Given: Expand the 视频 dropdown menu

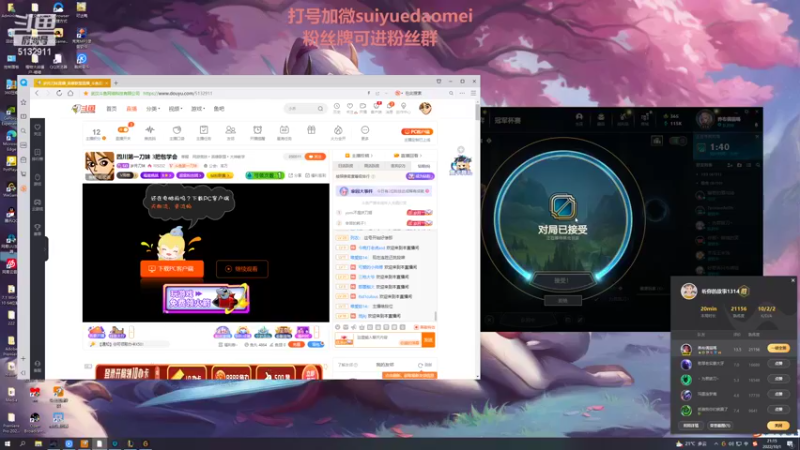Looking at the screenshot, I should (175, 109).
